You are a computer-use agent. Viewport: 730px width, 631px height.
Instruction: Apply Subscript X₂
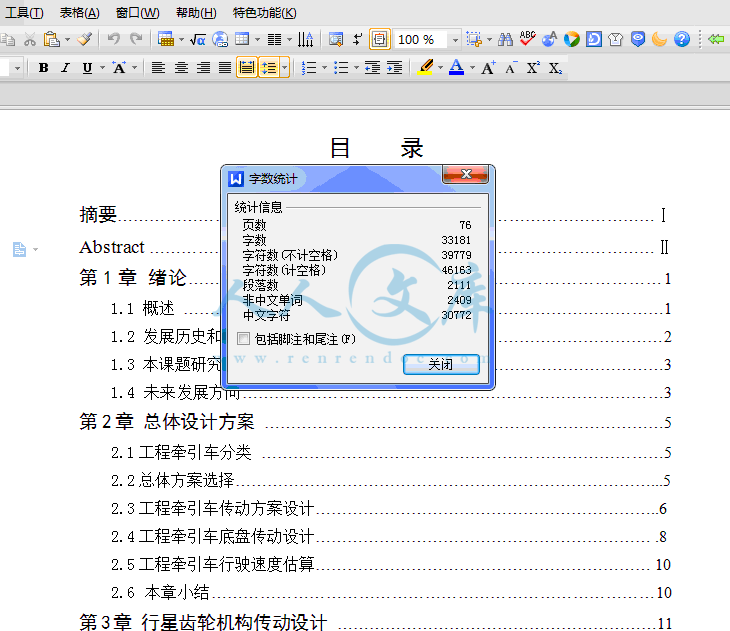click(555, 68)
